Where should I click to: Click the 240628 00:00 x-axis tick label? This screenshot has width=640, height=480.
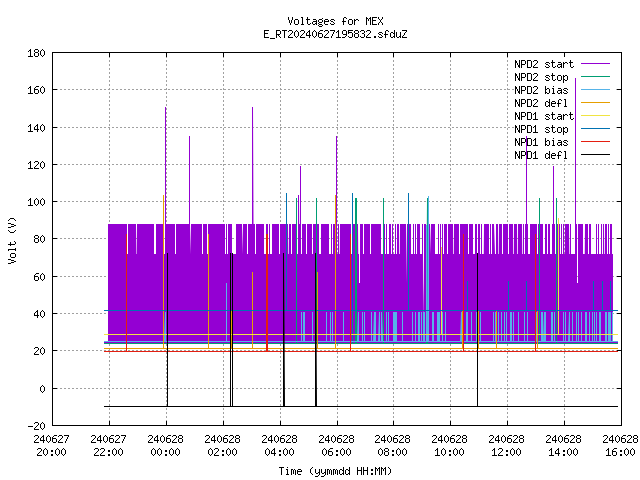(165, 446)
